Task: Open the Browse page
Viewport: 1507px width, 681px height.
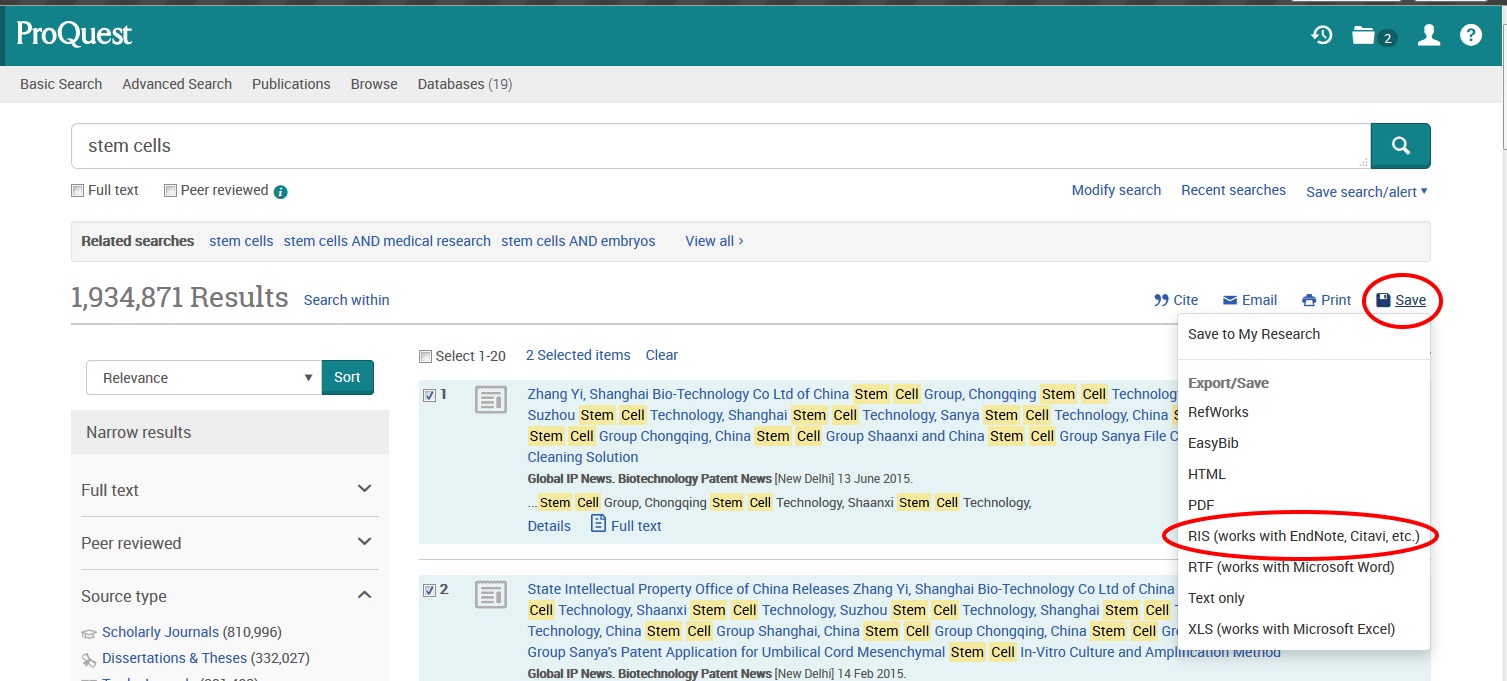Action: click(374, 84)
